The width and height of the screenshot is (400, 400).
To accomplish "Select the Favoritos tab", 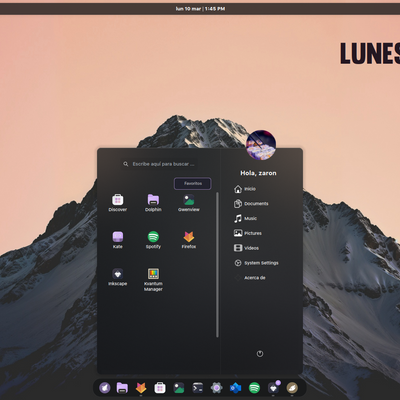I will click(x=193, y=183).
